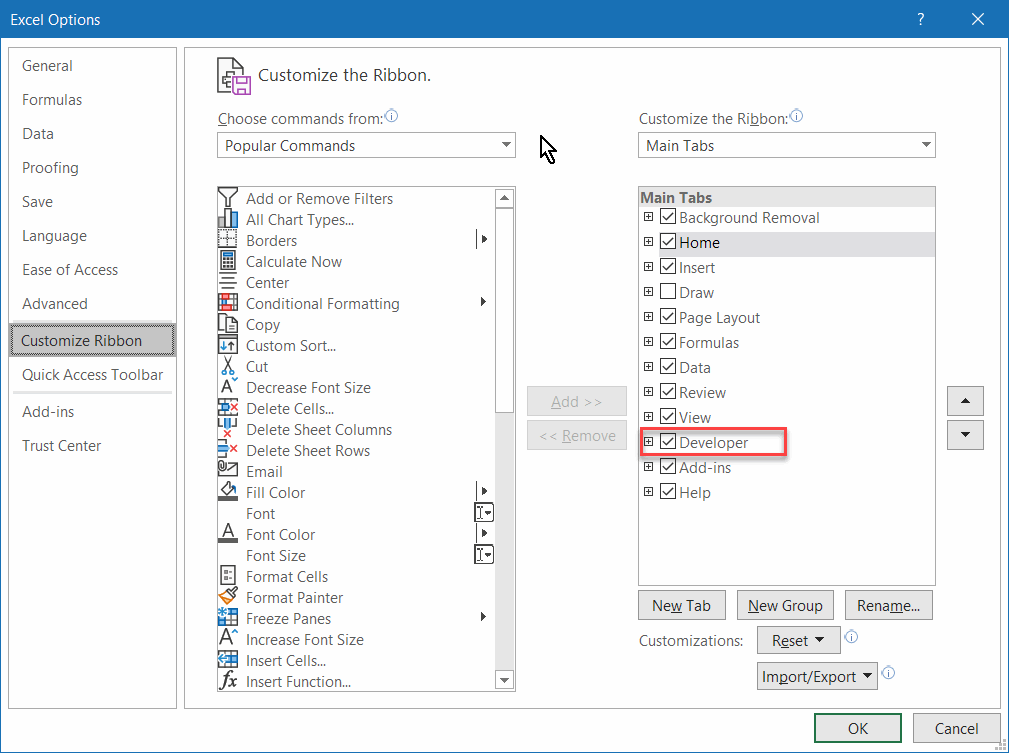Toggle the Insert tab checkbox
This screenshot has width=1009, height=753.
[x=668, y=267]
